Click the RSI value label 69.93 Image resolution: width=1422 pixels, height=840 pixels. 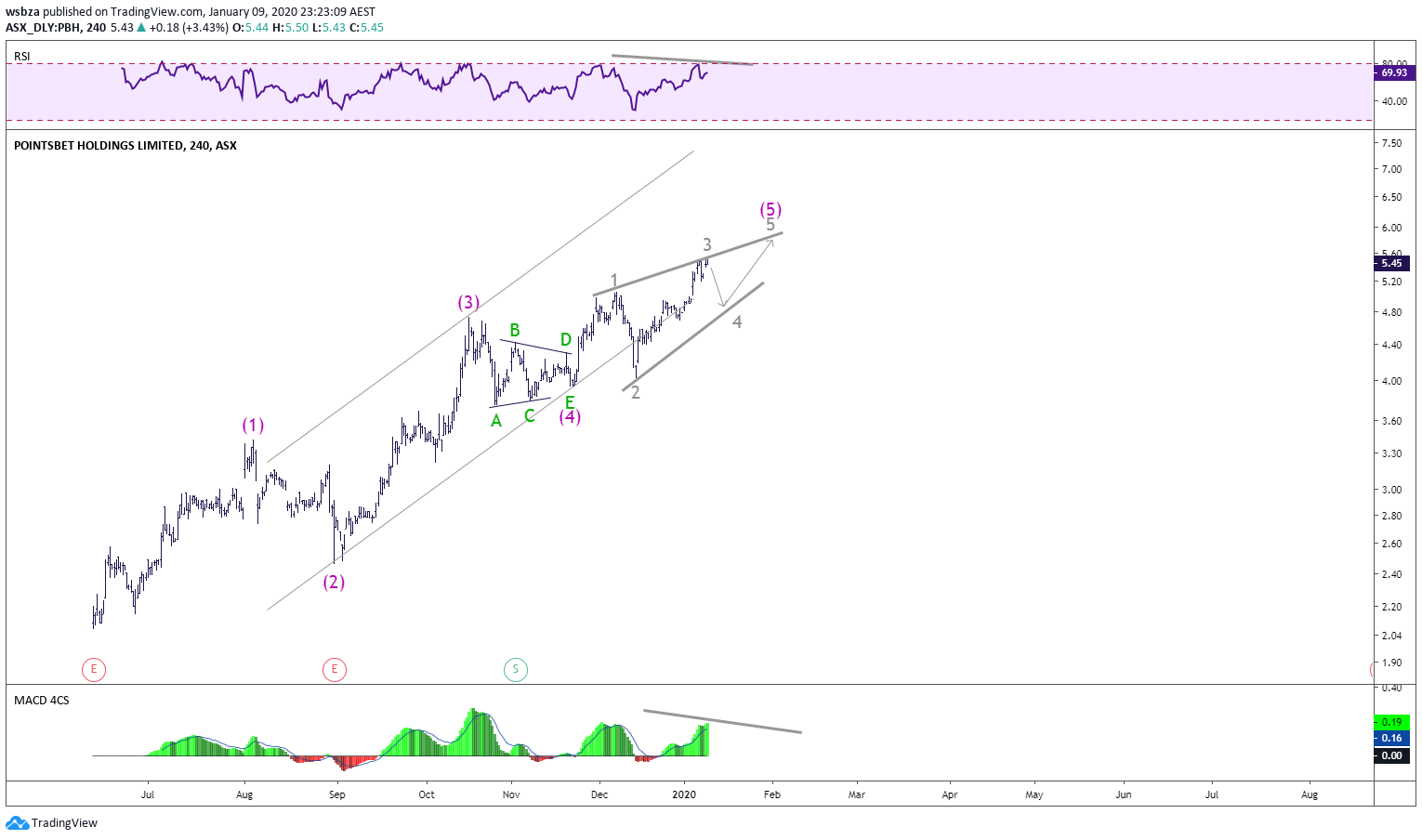(x=1391, y=72)
